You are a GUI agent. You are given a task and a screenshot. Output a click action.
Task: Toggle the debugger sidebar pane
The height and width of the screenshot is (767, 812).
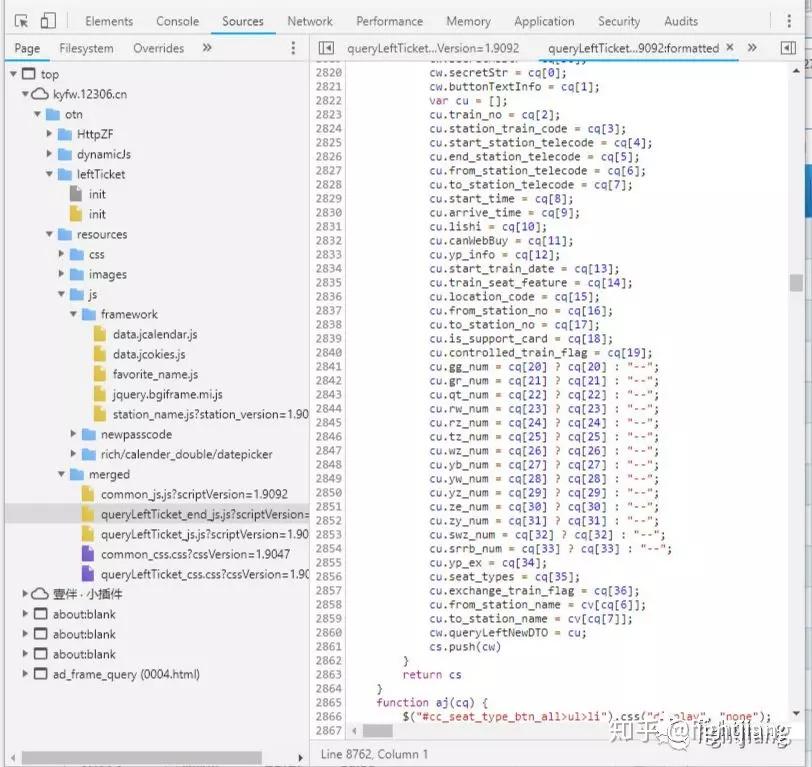(788, 48)
